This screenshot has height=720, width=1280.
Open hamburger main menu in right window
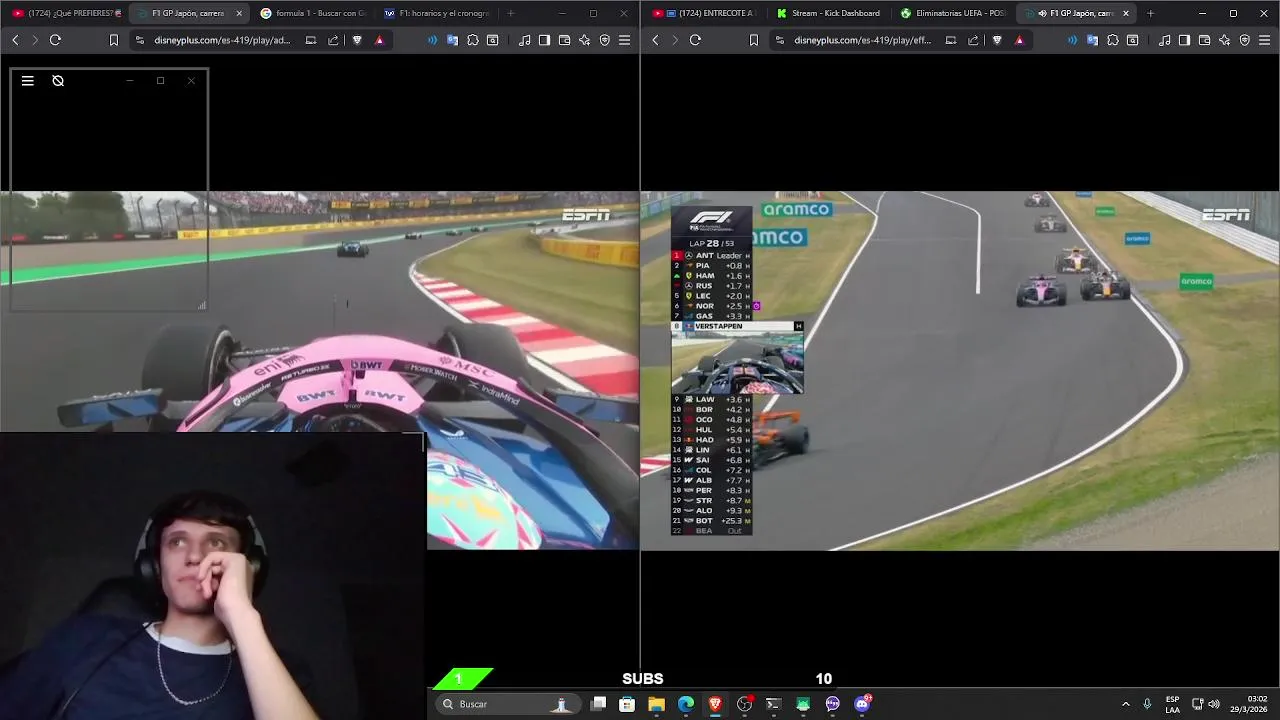(1265, 40)
